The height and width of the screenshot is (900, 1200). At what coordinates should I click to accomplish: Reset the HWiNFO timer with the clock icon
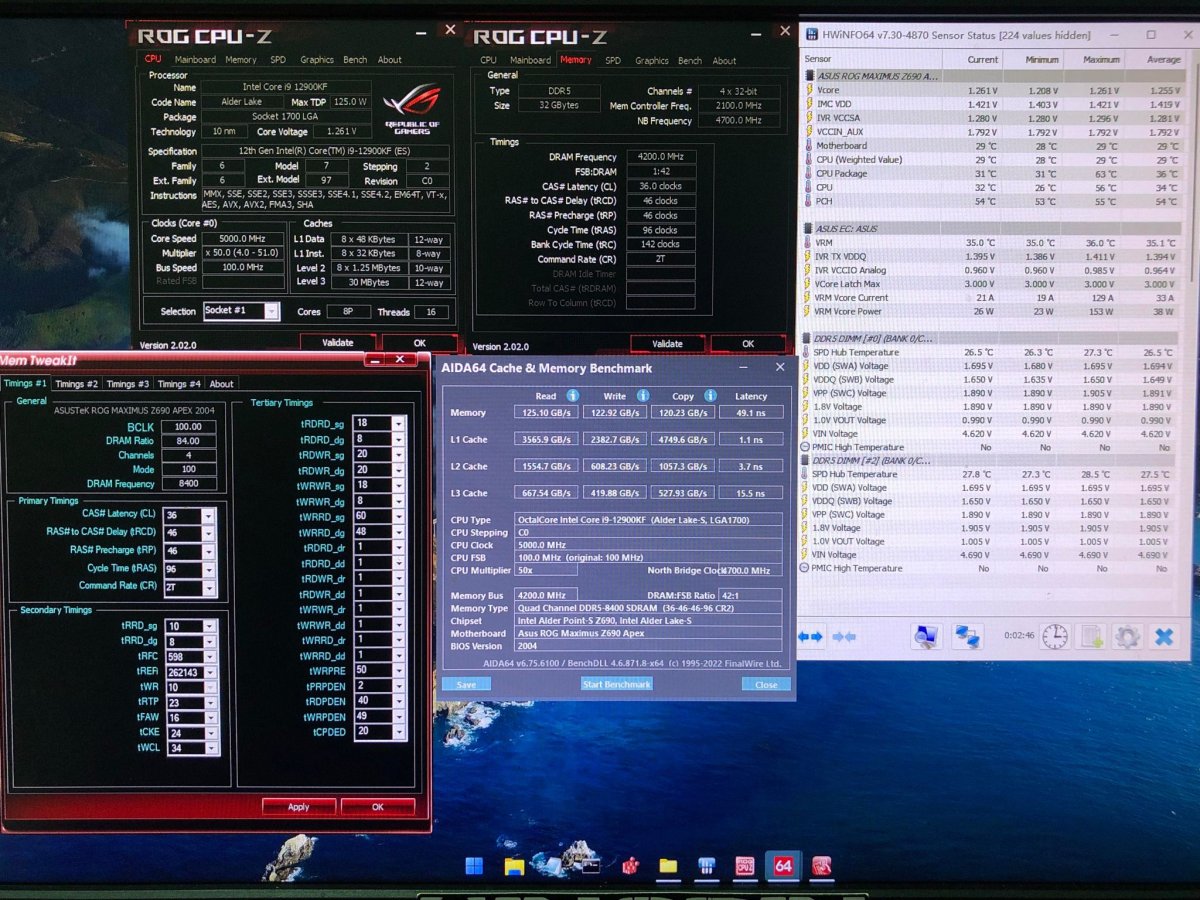pyautogui.click(x=1055, y=636)
